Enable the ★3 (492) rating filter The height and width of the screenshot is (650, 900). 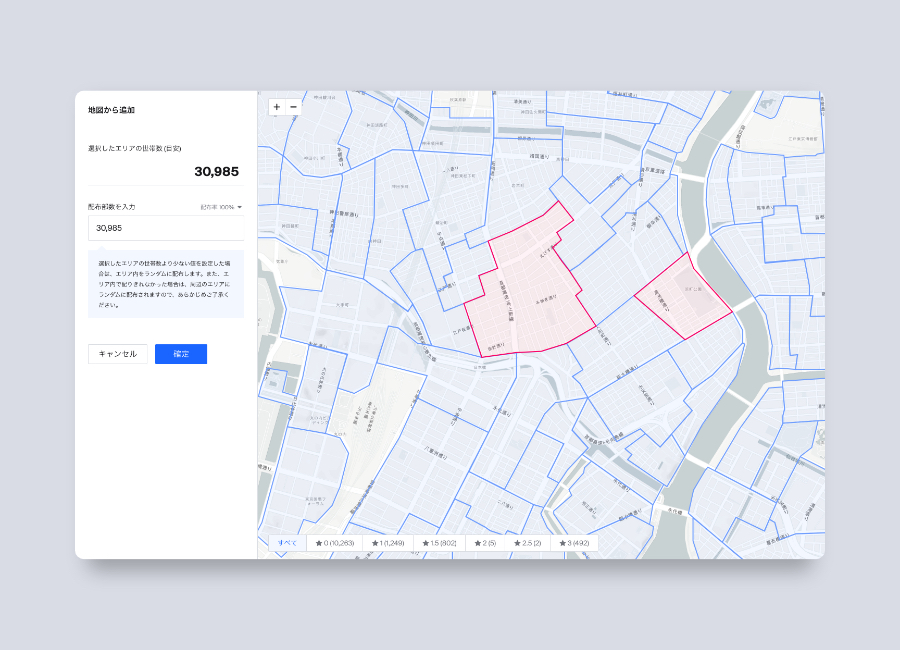pyautogui.click(x=575, y=544)
